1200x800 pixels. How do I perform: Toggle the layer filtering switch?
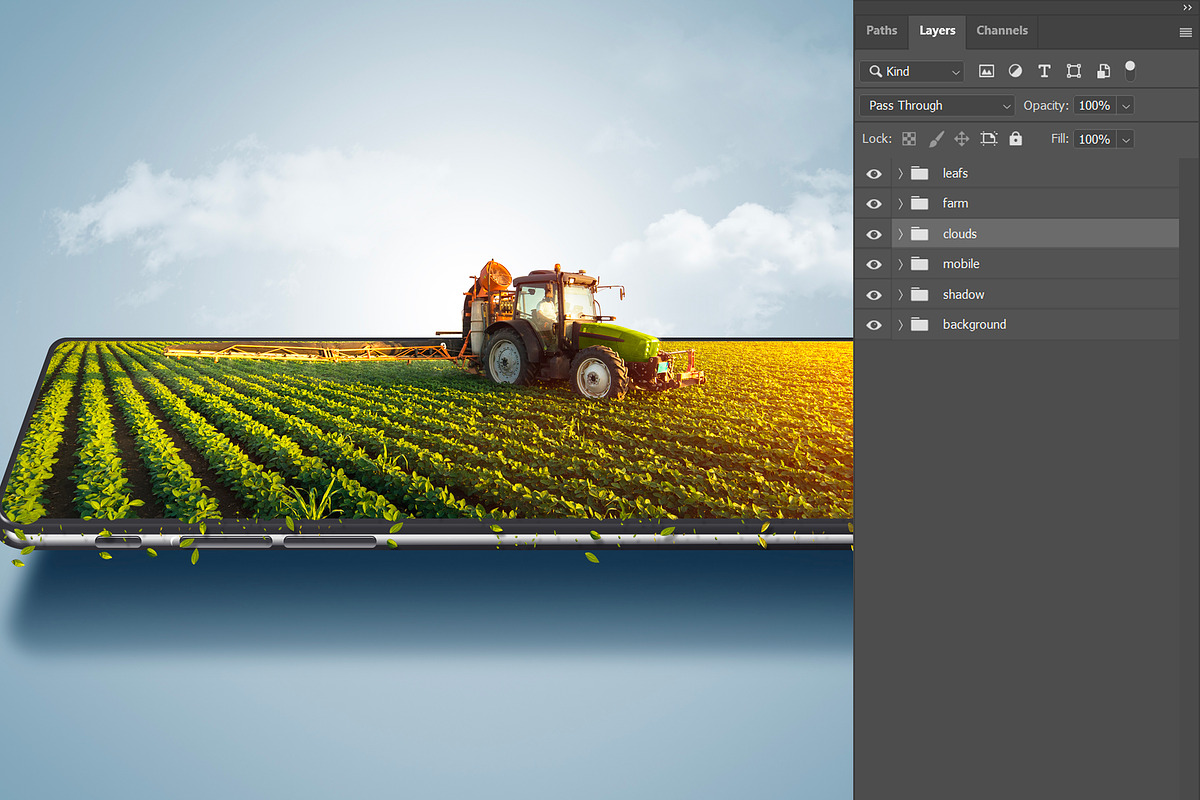tap(1130, 70)
